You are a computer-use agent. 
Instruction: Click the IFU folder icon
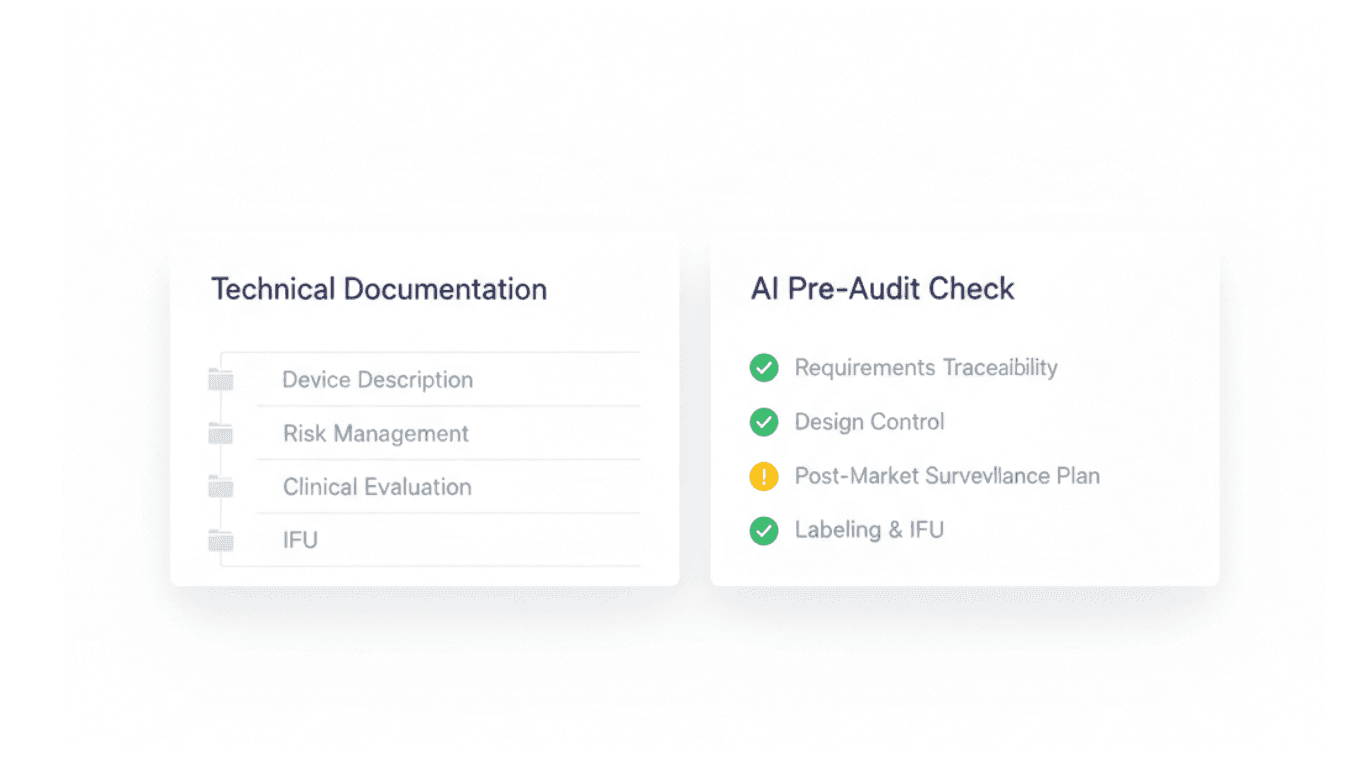click(221, 540)
